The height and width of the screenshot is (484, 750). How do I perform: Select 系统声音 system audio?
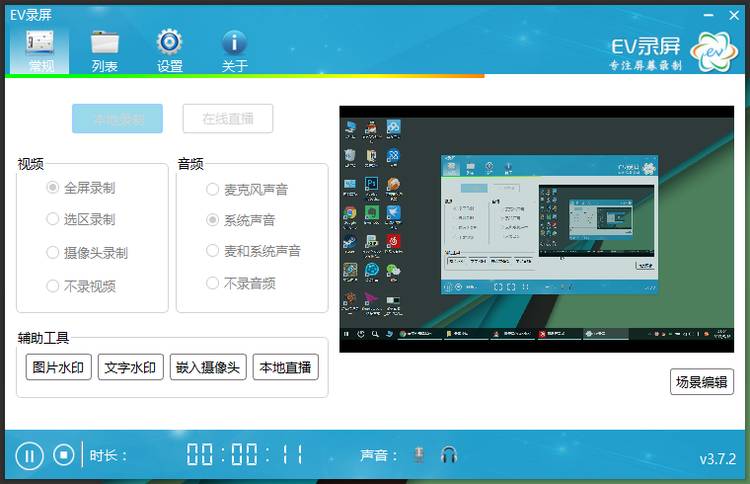(241, 220)
